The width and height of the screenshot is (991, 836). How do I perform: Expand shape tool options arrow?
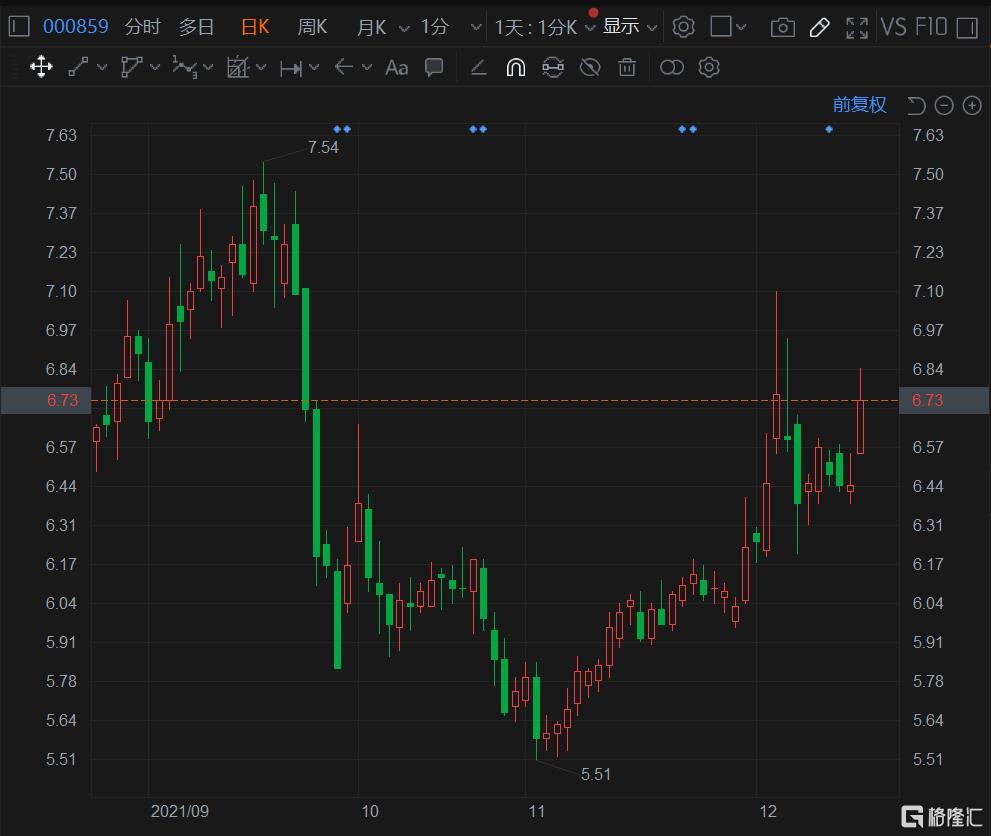(155, 67)
